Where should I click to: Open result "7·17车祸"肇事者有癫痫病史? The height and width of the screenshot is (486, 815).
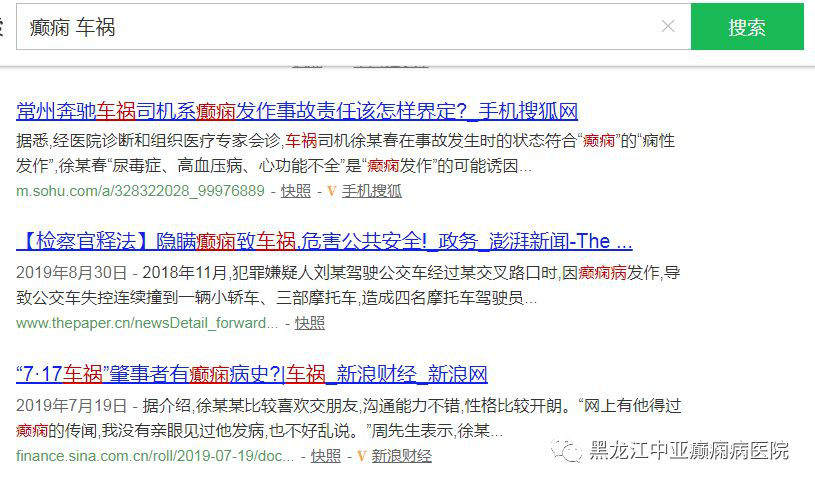pos(252,374)
